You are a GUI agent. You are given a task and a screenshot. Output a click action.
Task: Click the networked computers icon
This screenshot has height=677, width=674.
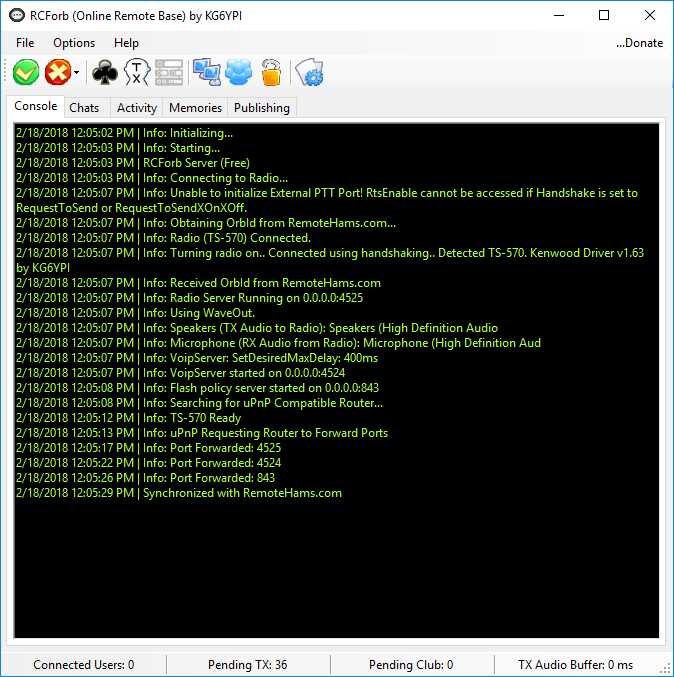coord(206,72)
